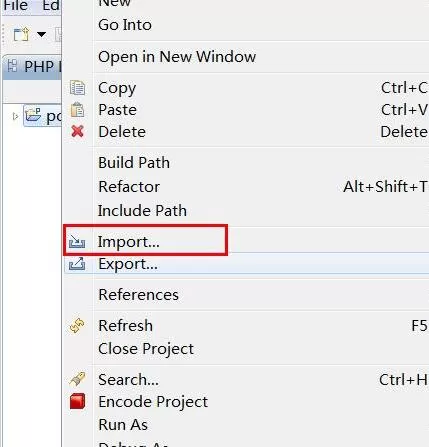This screenshot has height=447, width=429.
Task: Choose Open in New Window
Action: click(x=177, y=56)
